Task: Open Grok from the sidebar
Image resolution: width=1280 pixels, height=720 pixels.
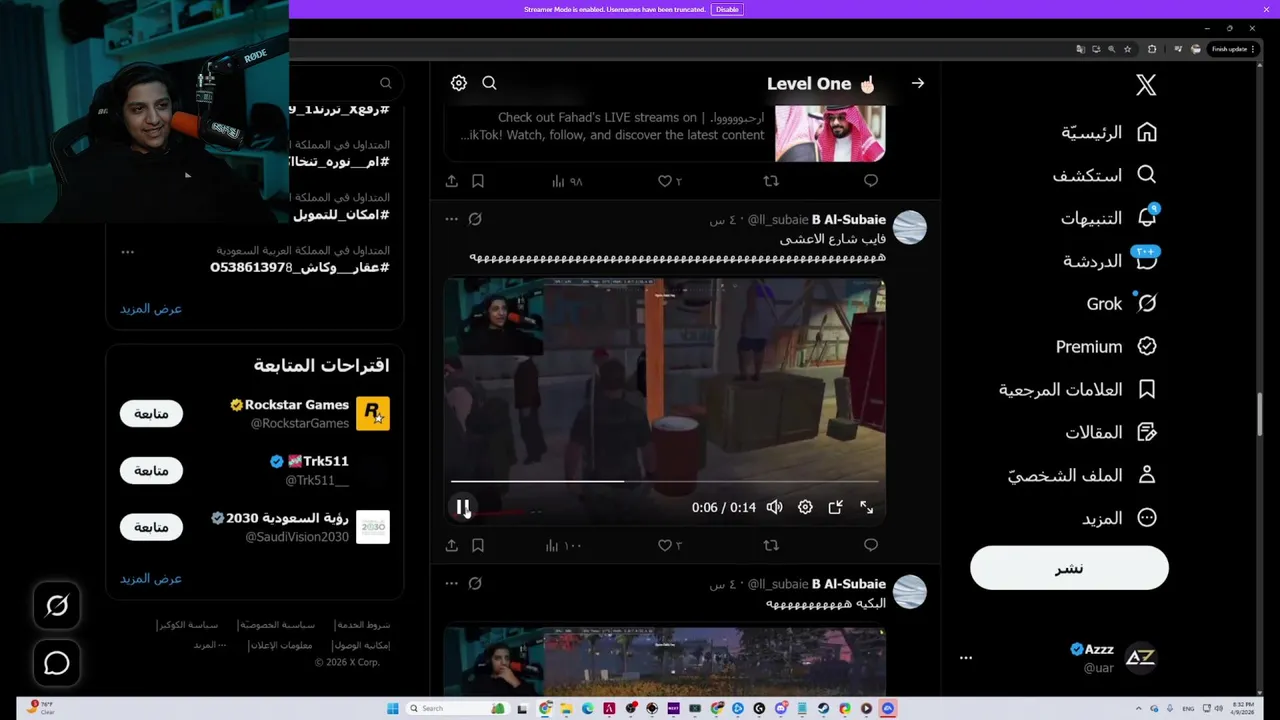Action: point(1122,303)
